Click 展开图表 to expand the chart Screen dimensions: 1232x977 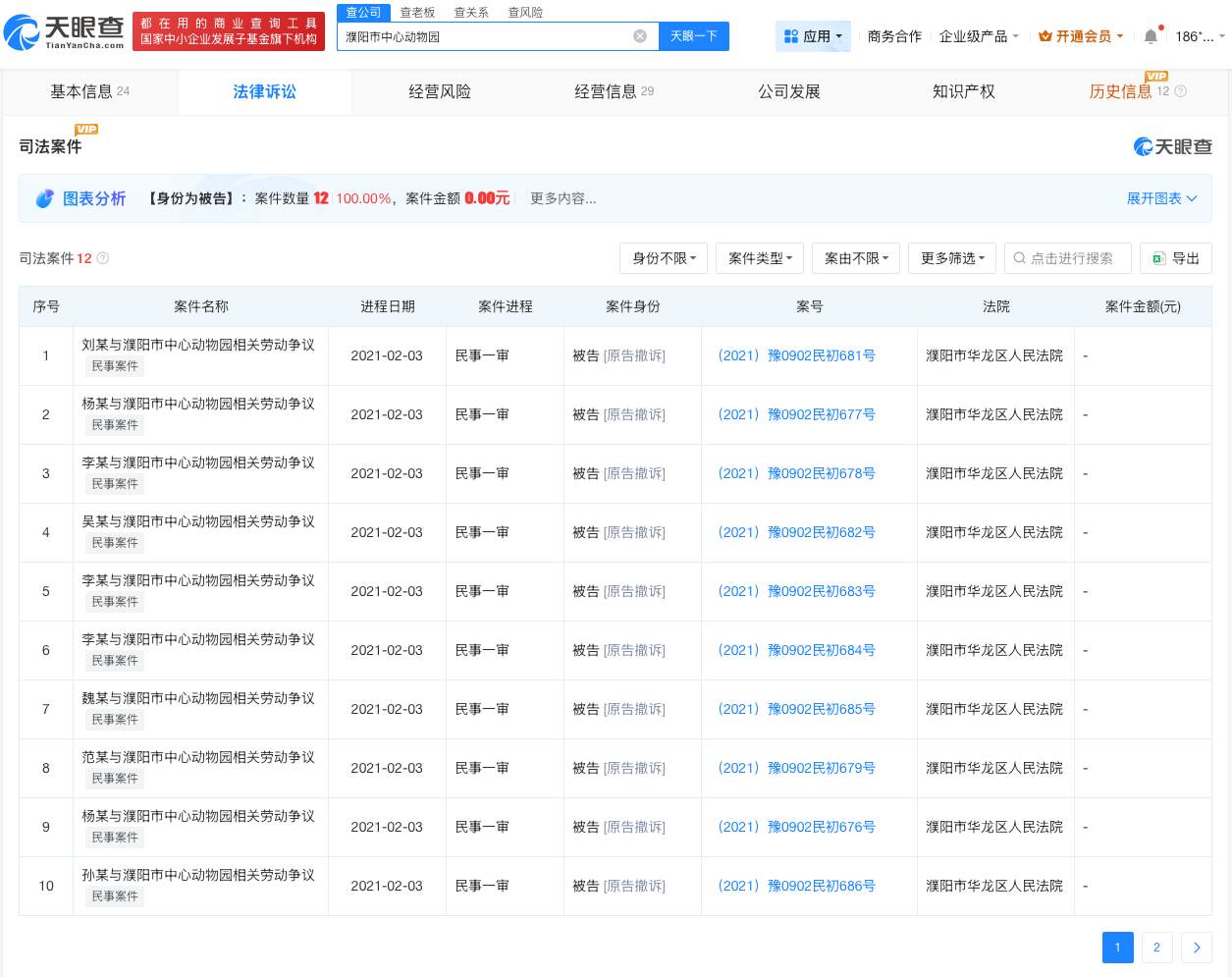click(x=1161, y=198)
